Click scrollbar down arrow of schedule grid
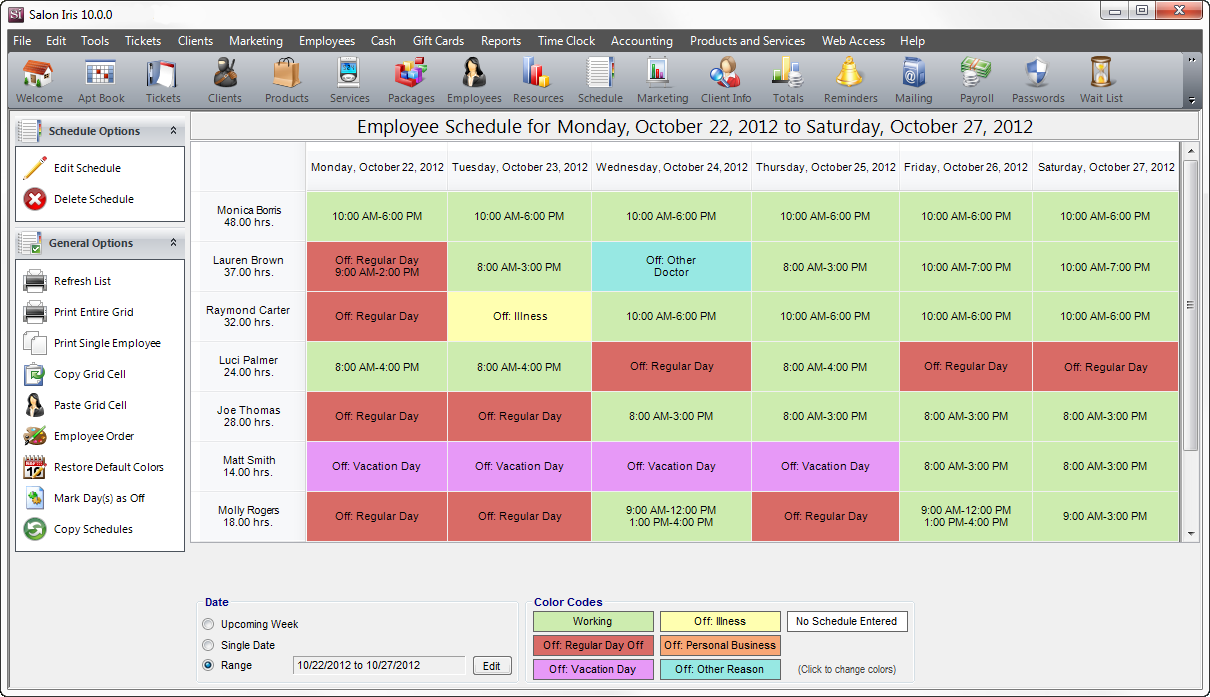 coord(1190,534)
